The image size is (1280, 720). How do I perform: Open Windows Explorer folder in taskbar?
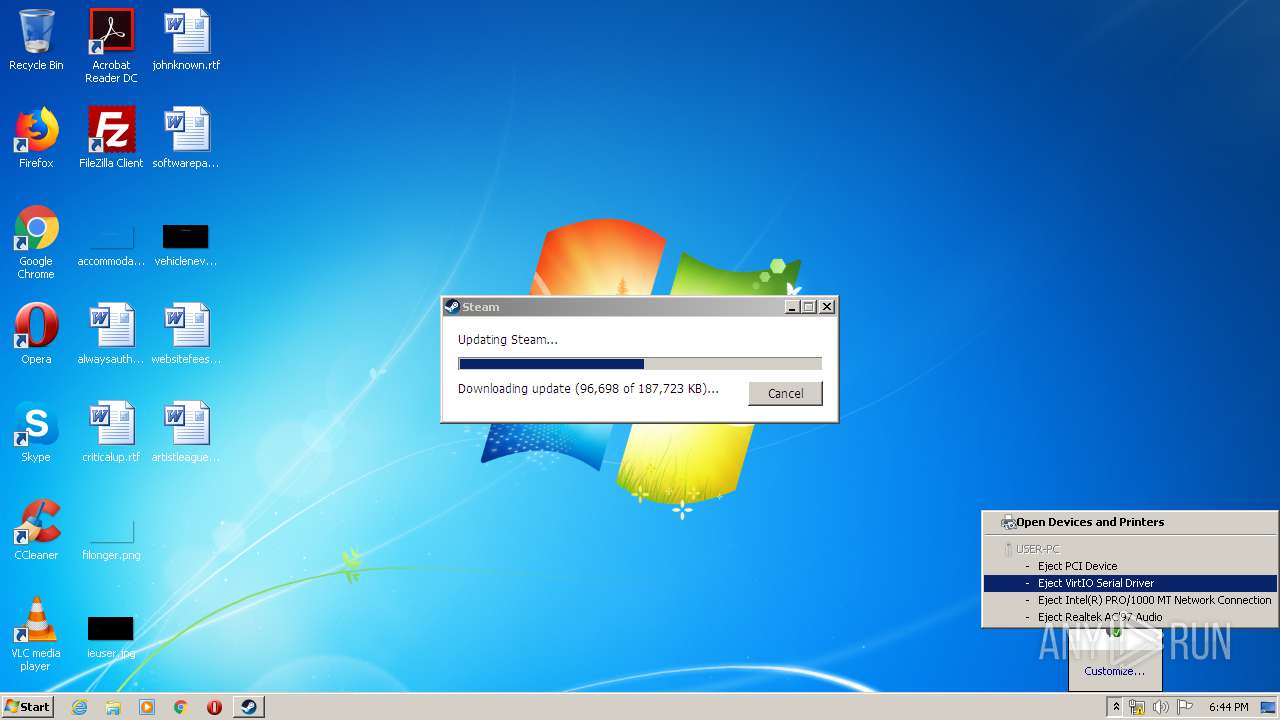113,707
